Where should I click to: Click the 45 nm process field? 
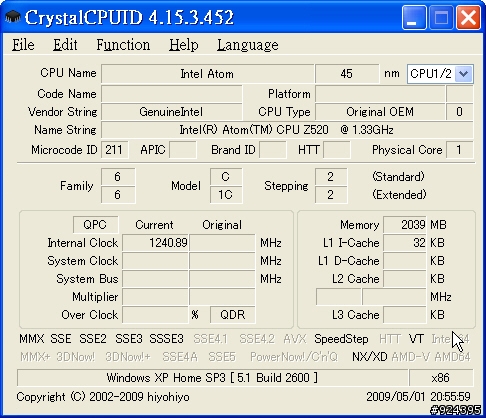point(347,74)
